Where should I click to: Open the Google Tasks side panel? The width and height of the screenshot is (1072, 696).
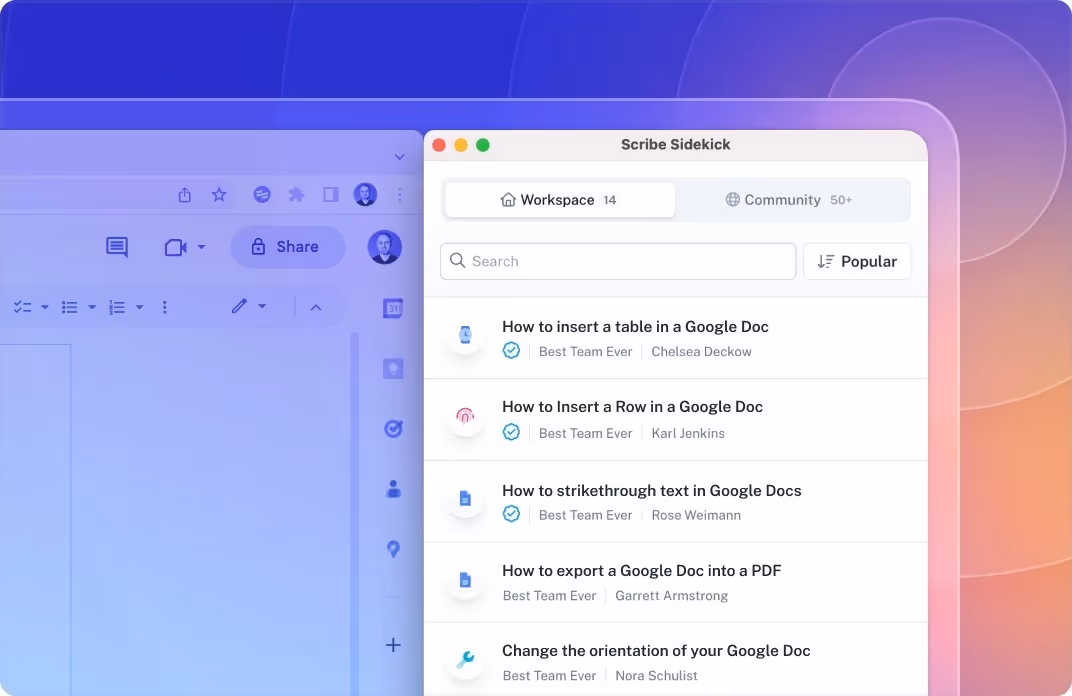[x=393, y=428]
